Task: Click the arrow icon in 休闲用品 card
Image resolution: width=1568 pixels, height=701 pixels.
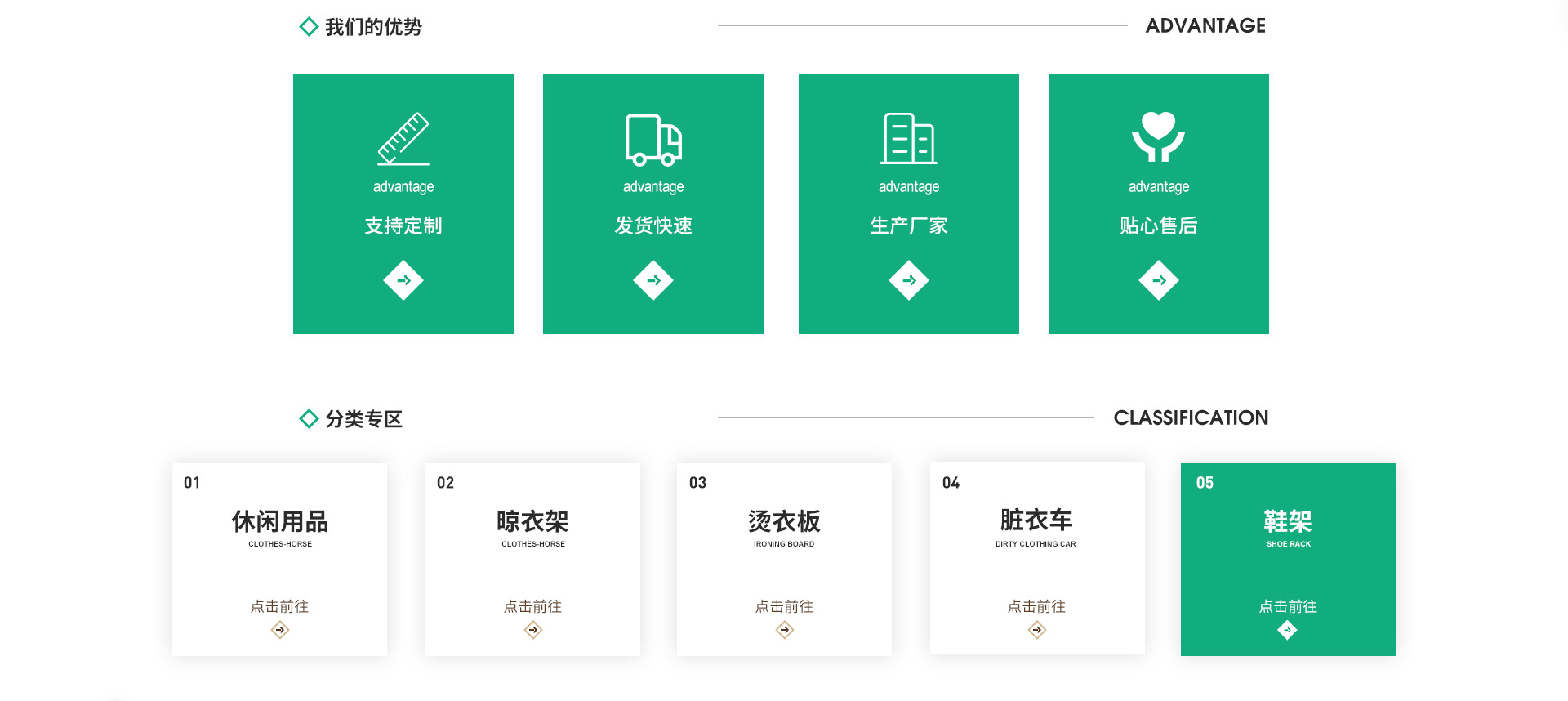Action: click(280, 630)
